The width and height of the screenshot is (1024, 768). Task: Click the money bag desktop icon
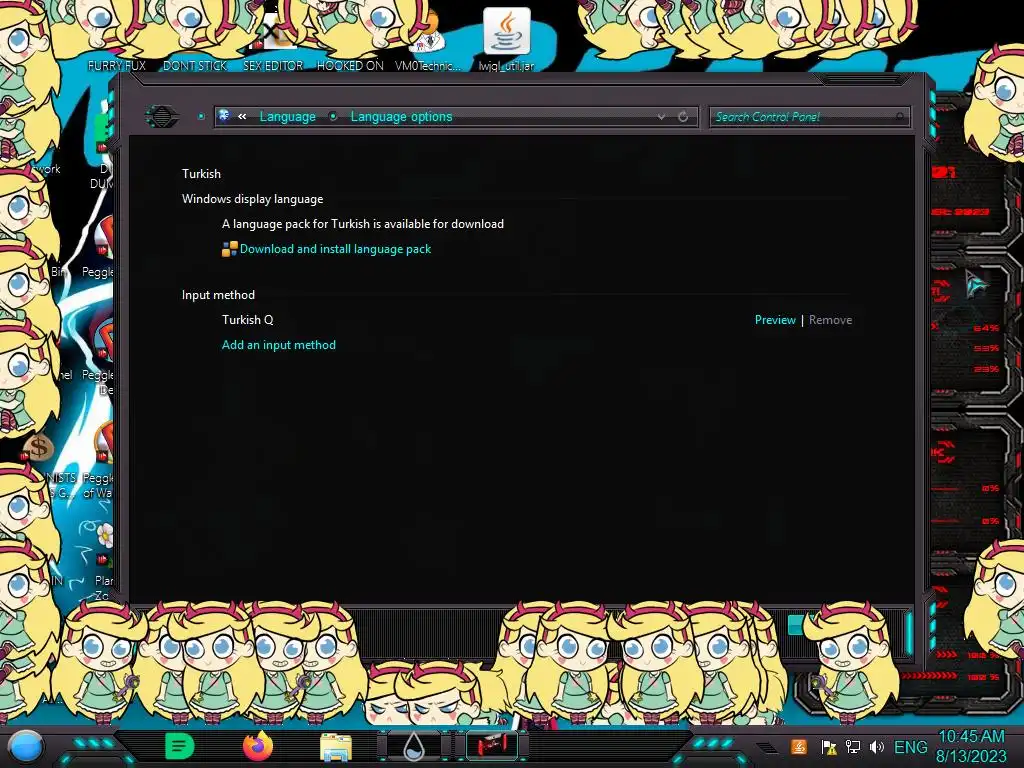pos(38,447)
